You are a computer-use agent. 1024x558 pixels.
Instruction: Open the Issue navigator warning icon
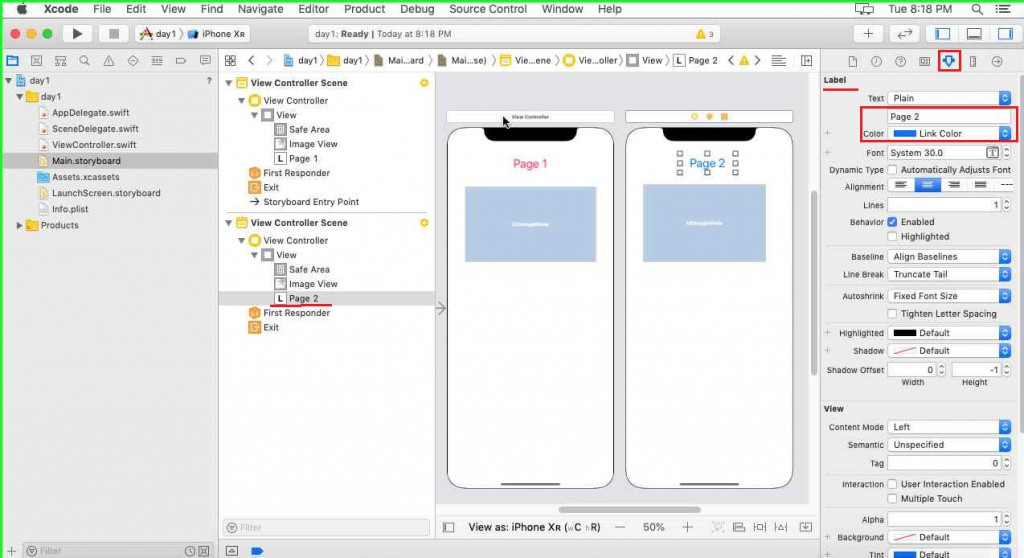click(108, 61)
